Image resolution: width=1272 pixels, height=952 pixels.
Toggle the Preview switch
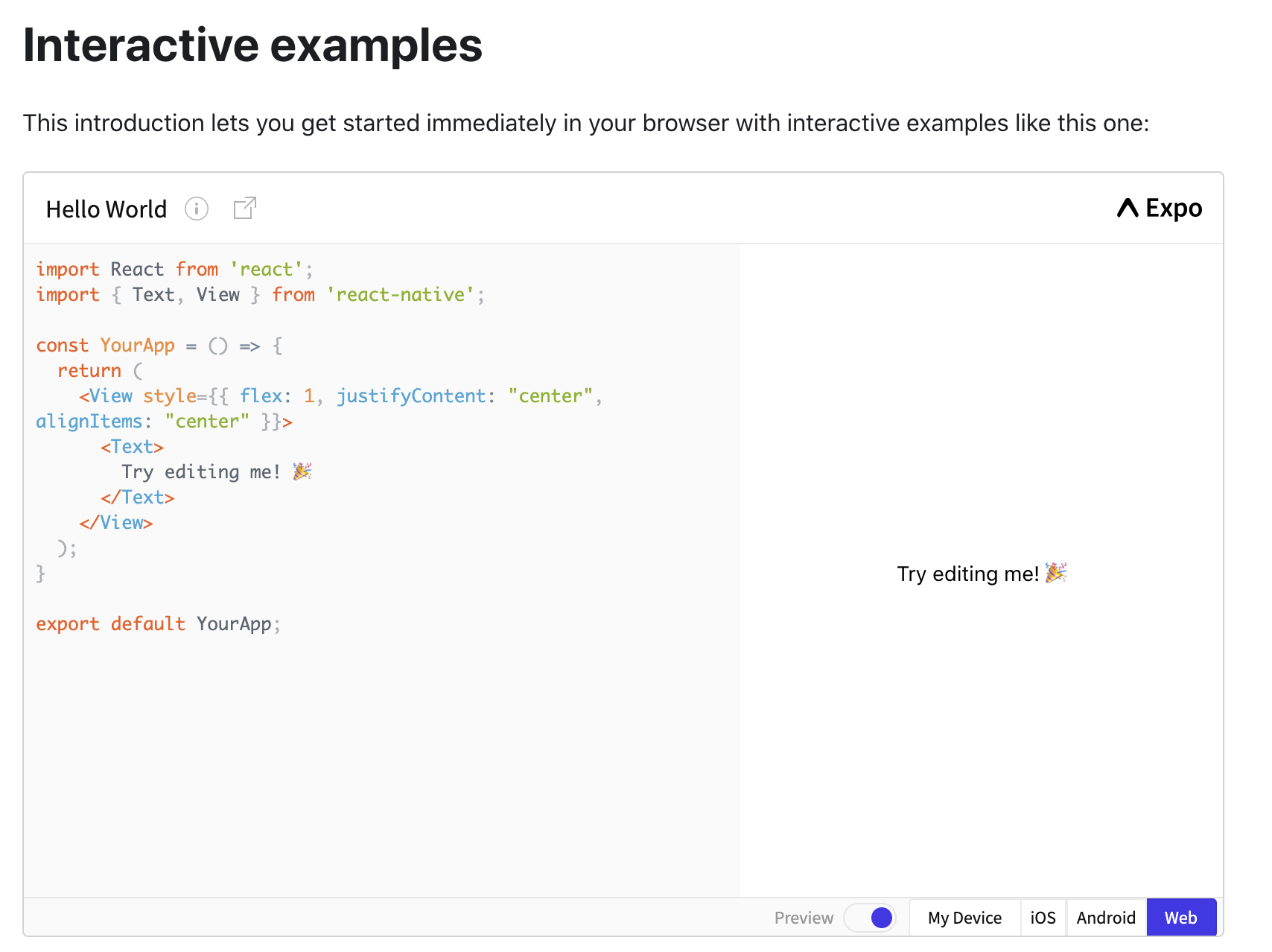pos(870,918)
